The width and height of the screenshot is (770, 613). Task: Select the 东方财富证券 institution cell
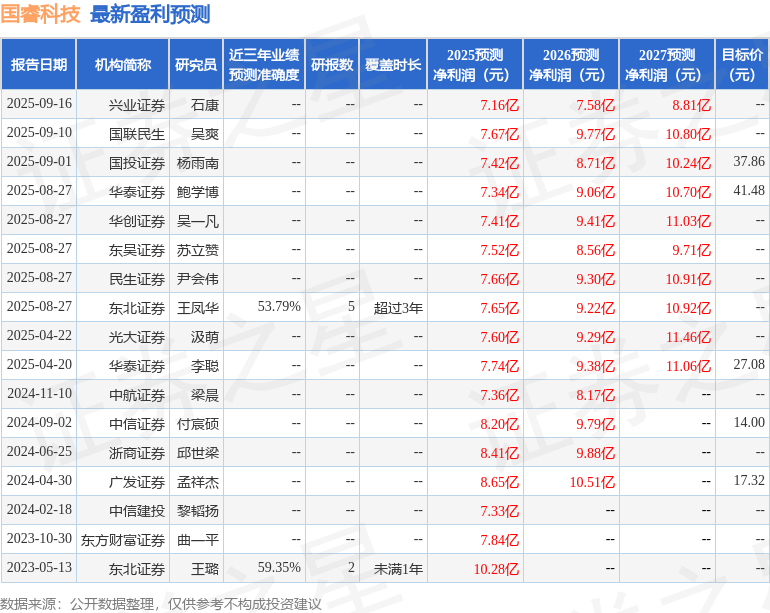(123, 540)
